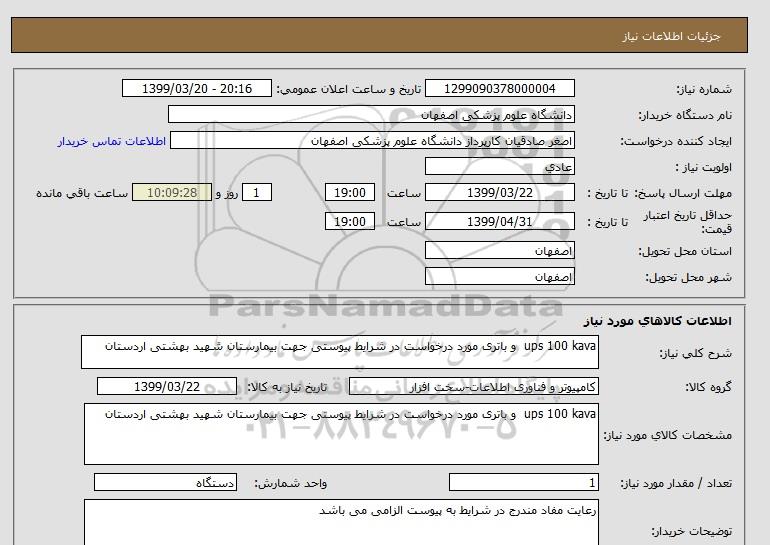The height and width of the screenshot is (545, 770).
Task: Click the text ساعت باقی مانده
Action: [x=82, y=193]
